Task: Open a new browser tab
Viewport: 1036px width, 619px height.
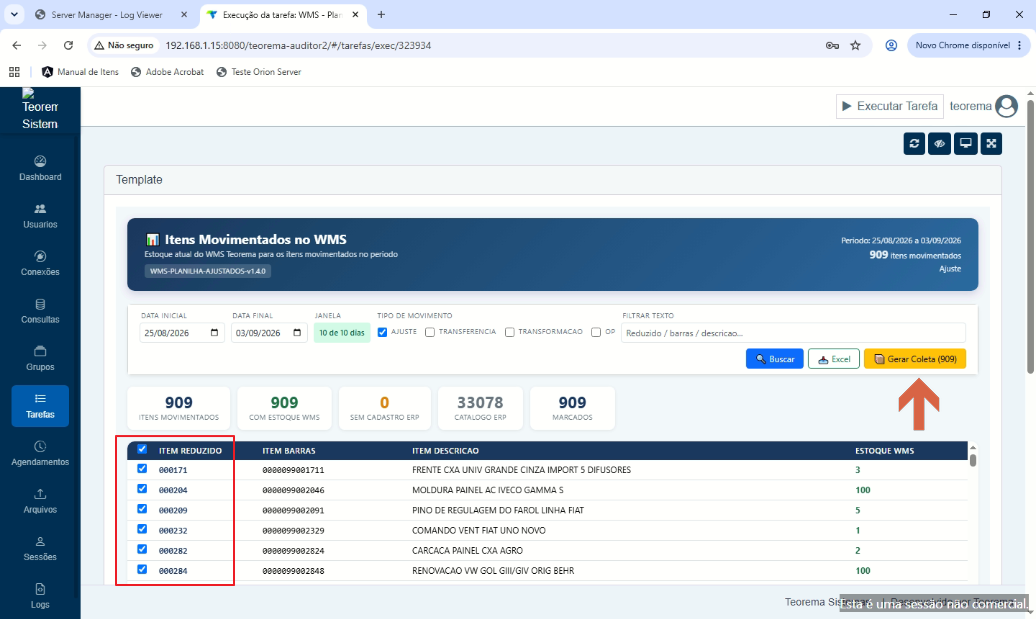Action: 381,15
